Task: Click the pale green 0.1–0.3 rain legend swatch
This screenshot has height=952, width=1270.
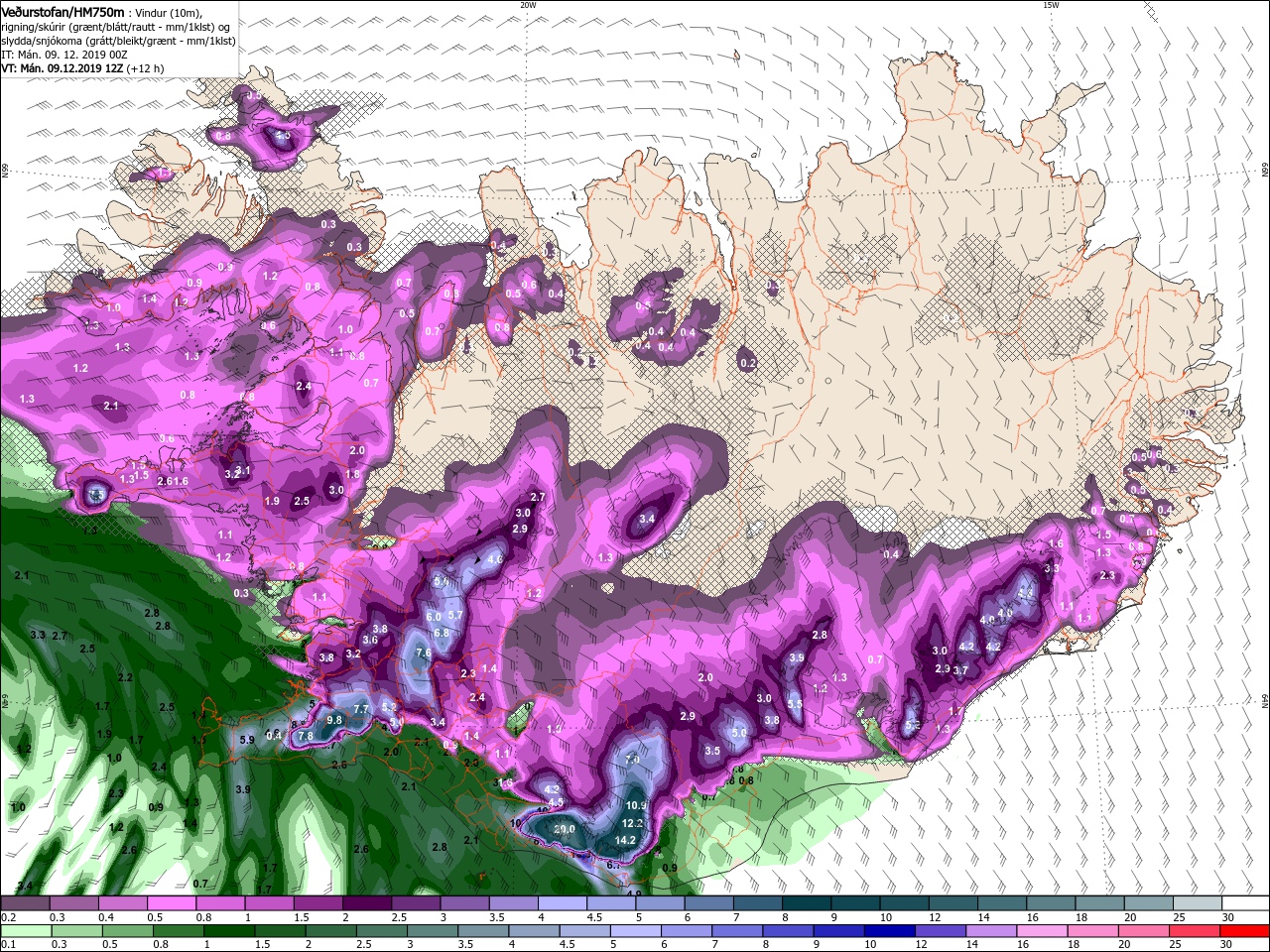Action: coord(25,931)
